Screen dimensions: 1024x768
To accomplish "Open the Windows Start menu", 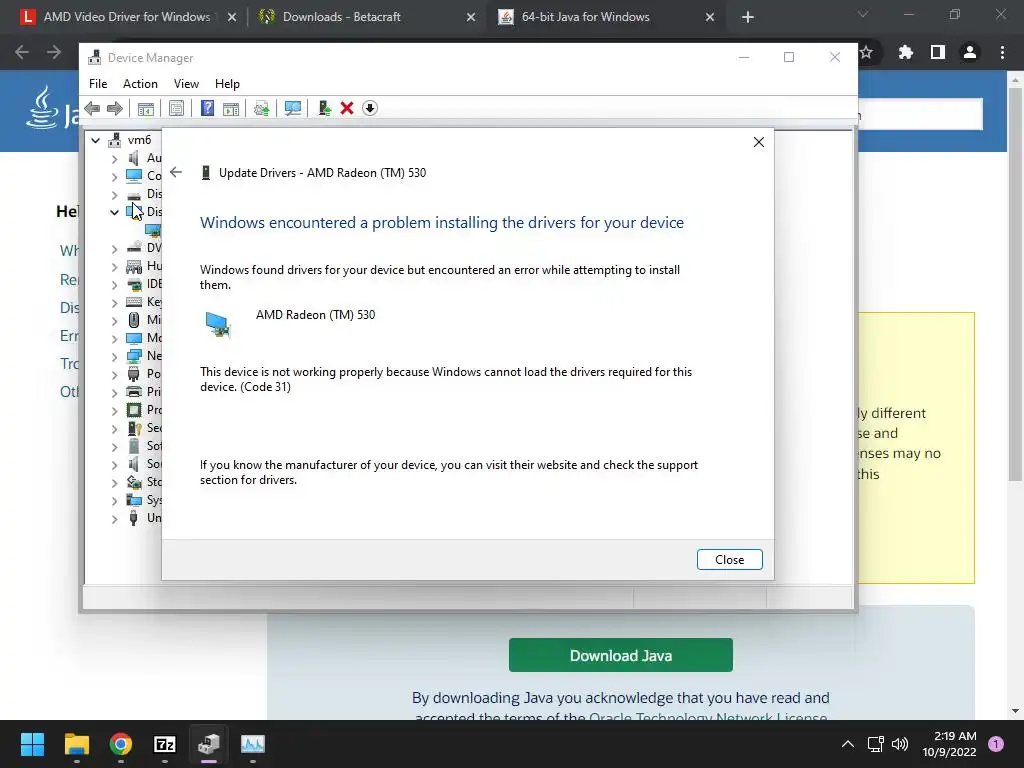I will click(32, 744).
